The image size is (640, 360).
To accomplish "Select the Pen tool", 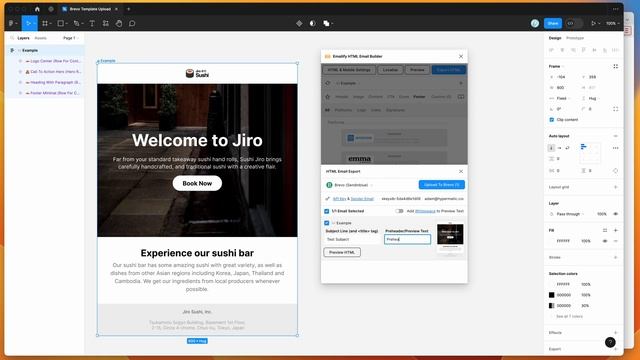I will click(76, 23).
